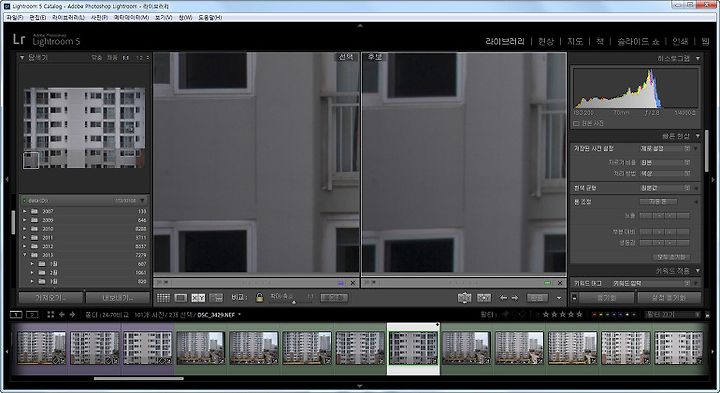Select the previous photo arrow in toolbar
Screen dimensions: 720x393
coord(503,298)
